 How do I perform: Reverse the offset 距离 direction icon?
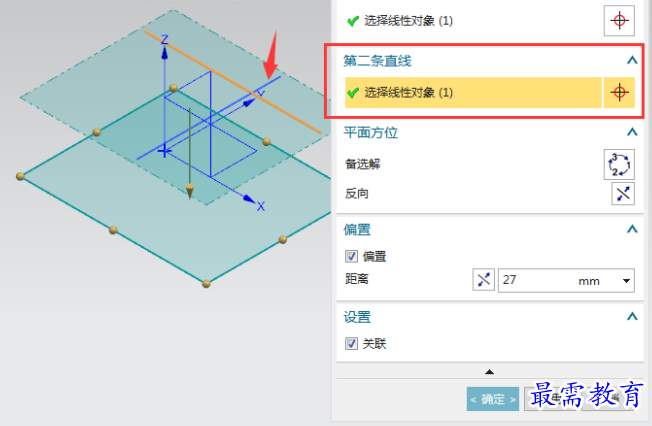click(484, 280)
